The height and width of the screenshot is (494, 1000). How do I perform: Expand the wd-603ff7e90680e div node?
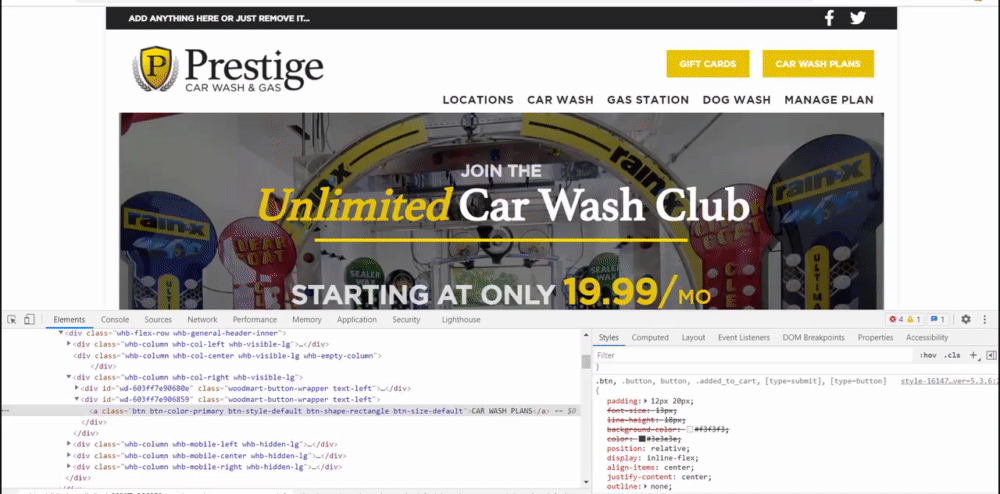point(77,388)
